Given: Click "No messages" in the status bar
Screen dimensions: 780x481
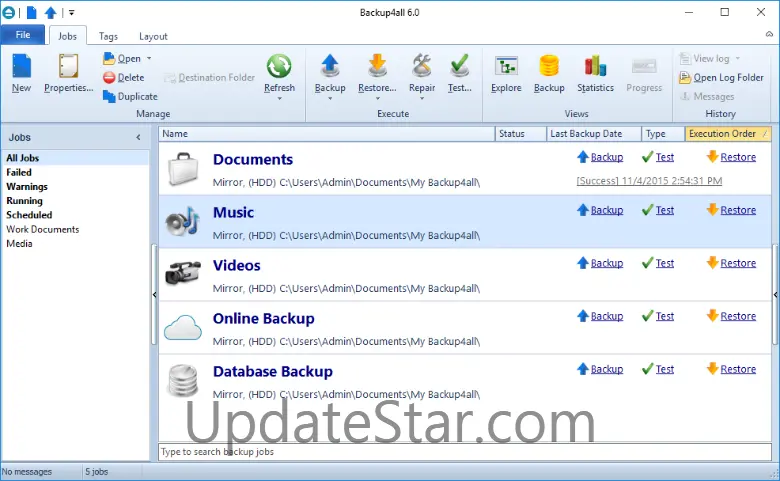Looking at the screenshot, I should click(27, 472).
